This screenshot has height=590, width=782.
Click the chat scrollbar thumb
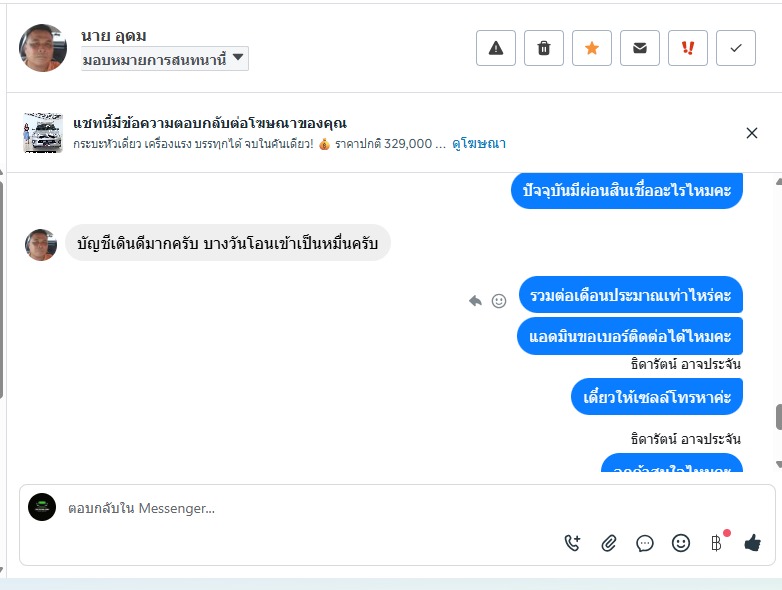point(778,417)
